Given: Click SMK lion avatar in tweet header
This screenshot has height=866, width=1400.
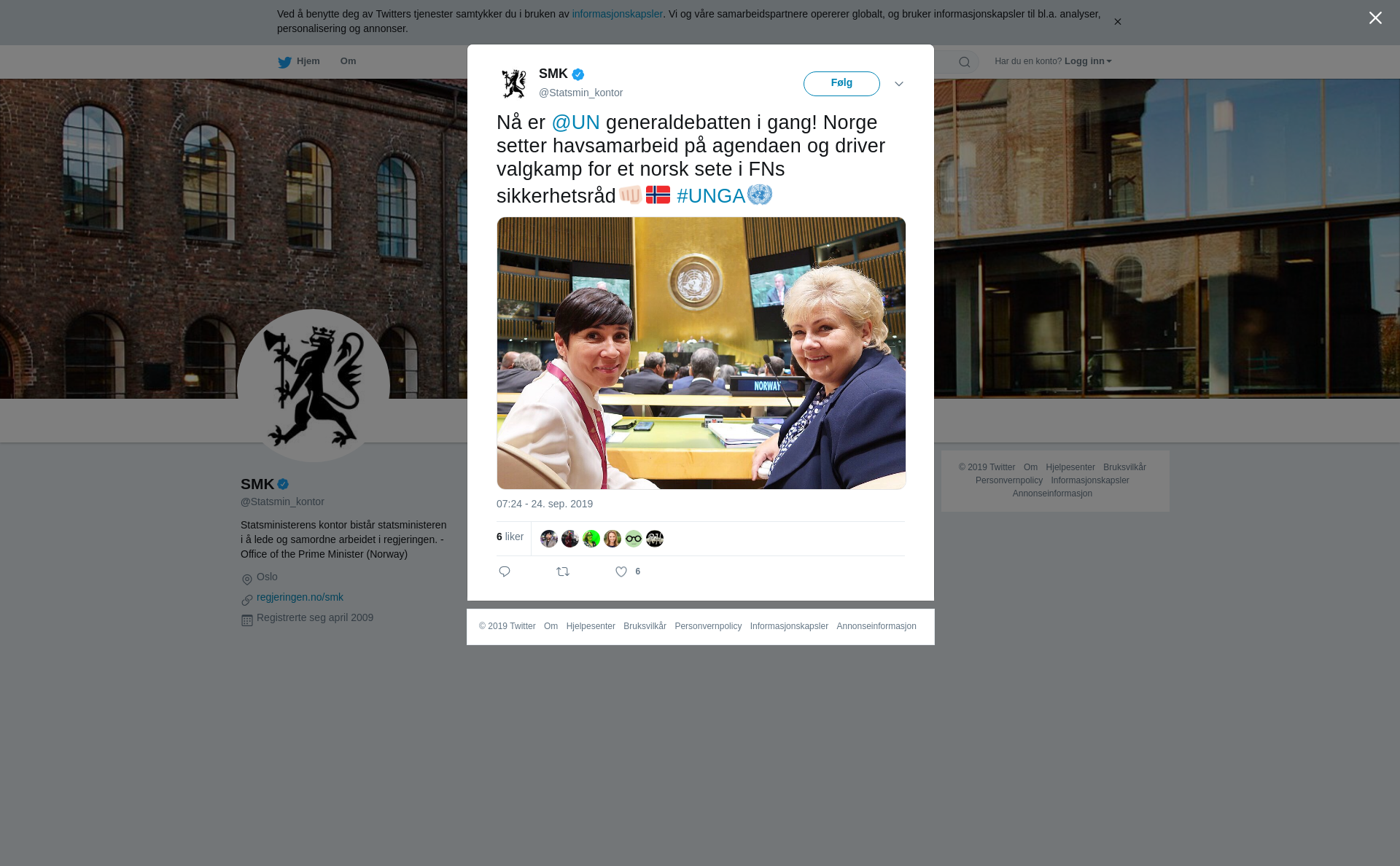Looking at the screenshot, I should click(514, 83).
